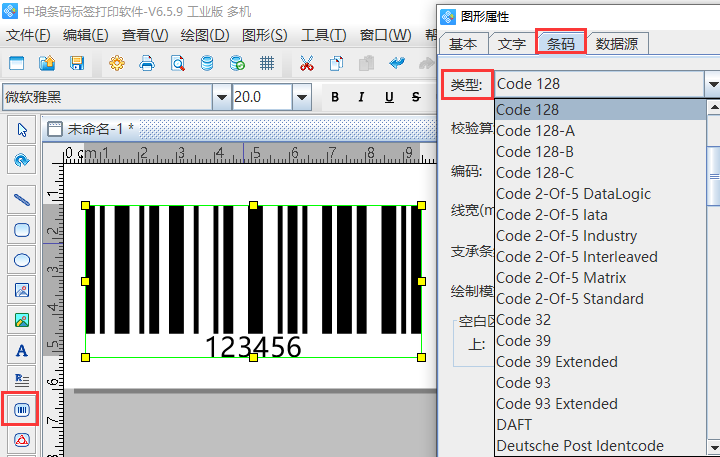Cut with the scissors icon
720x457 pixels.
307,63
